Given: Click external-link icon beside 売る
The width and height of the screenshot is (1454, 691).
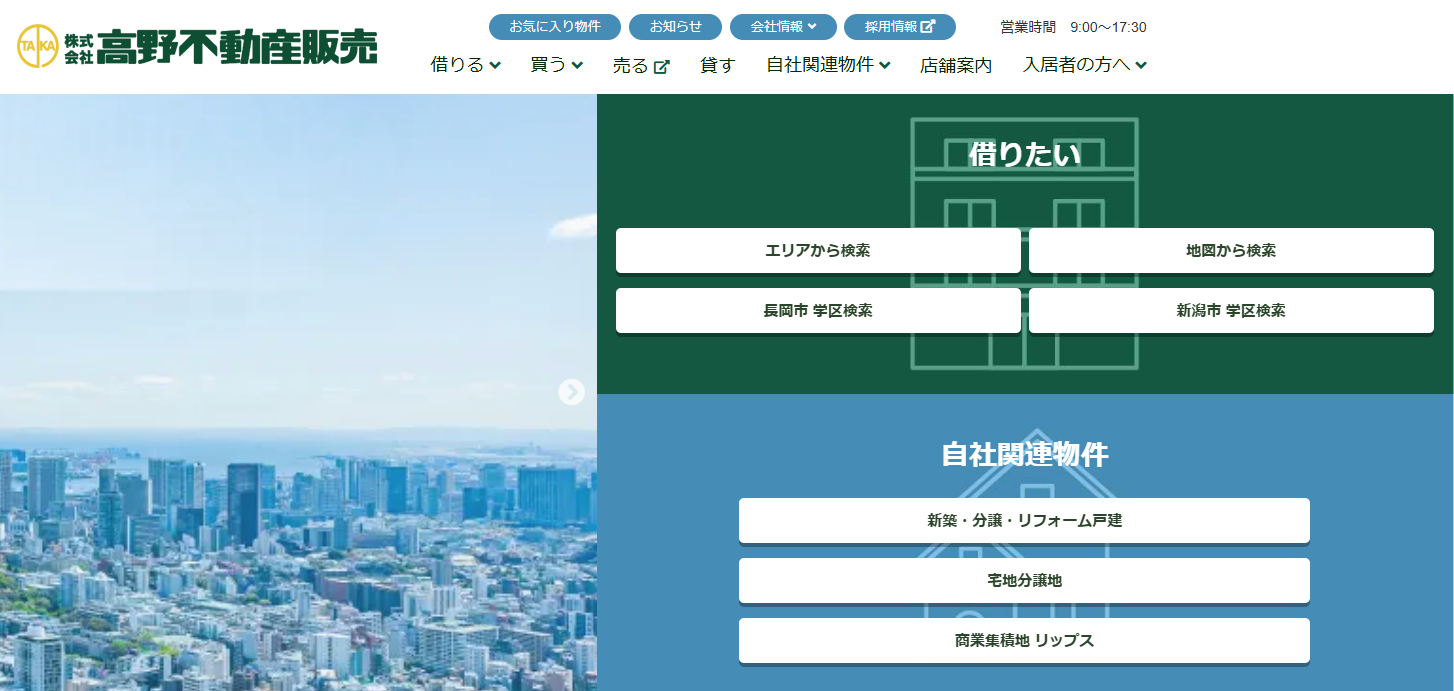Looking at the screenshot, I should pos(661,67).
